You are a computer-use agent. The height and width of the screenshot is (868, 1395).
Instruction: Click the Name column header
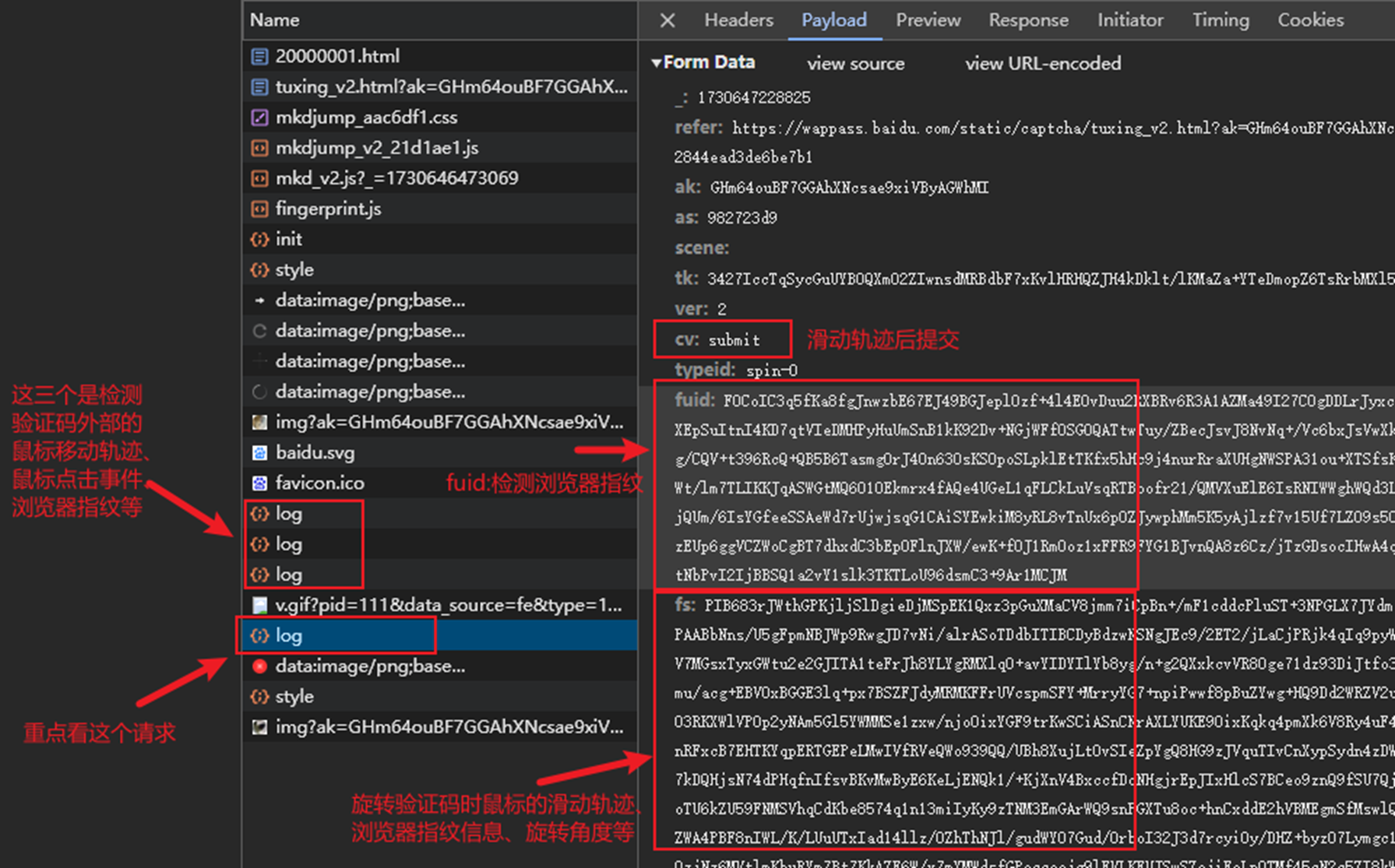pyautogui.click(x=440, y=20)
